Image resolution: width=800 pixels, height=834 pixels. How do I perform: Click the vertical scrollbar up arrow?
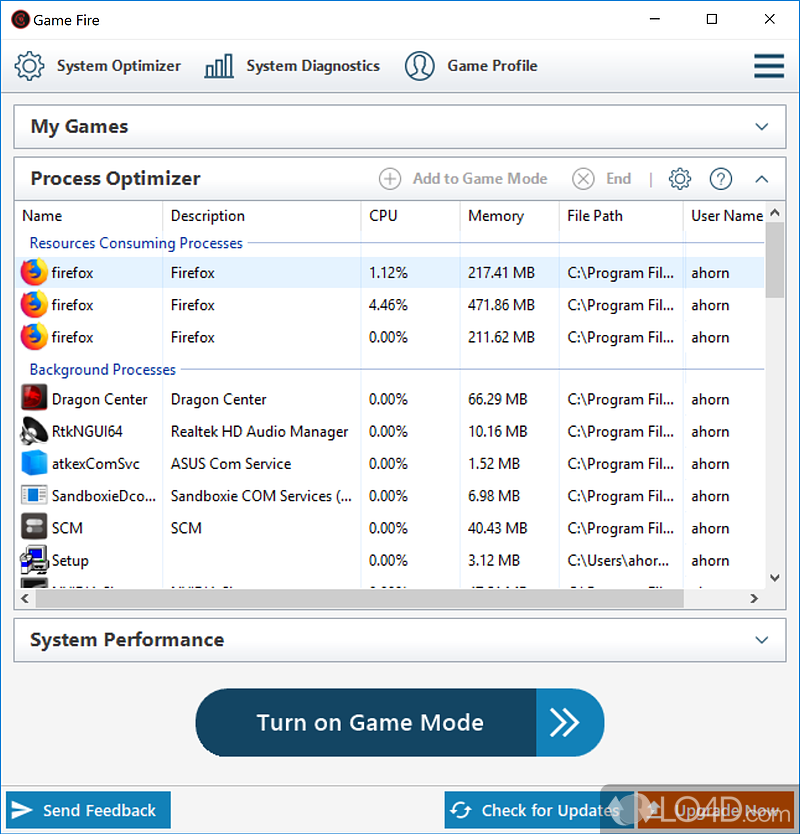[x=775, y=213]
